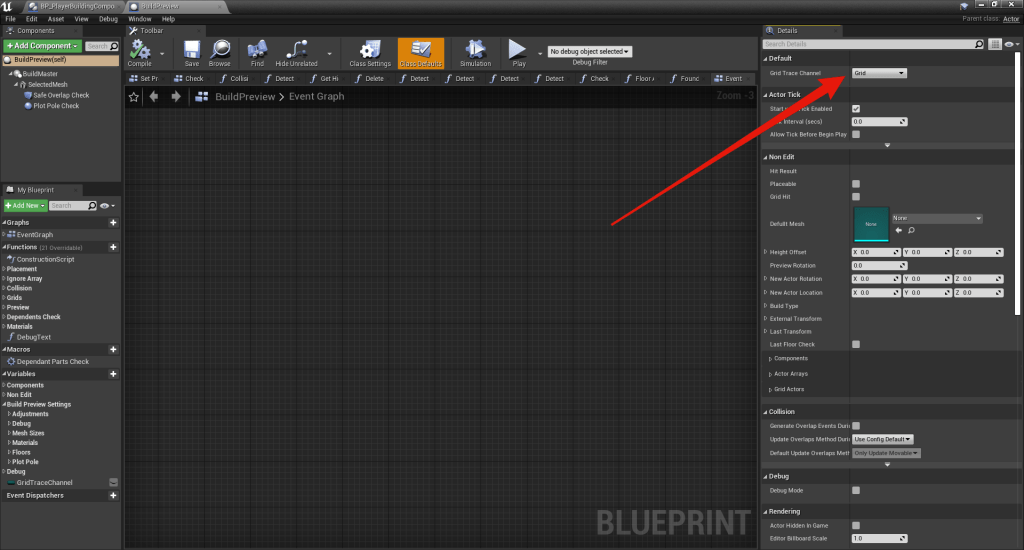Click the Default Mesh thumbnail
This screenshot has height=550, width=1024.
coord(871,224)
